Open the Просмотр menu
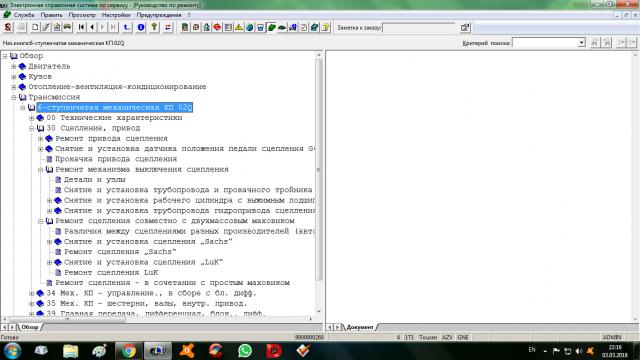 (82, 15)
